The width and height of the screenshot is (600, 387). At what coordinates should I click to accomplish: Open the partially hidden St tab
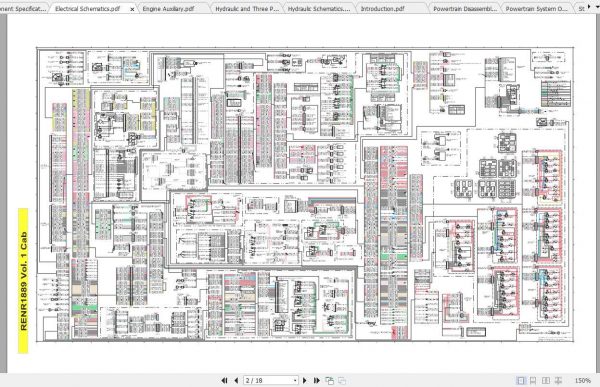point(581,8)
